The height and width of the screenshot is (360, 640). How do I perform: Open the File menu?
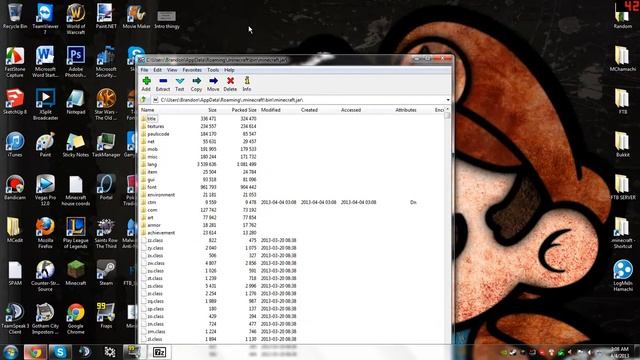[x=144, y=70]
